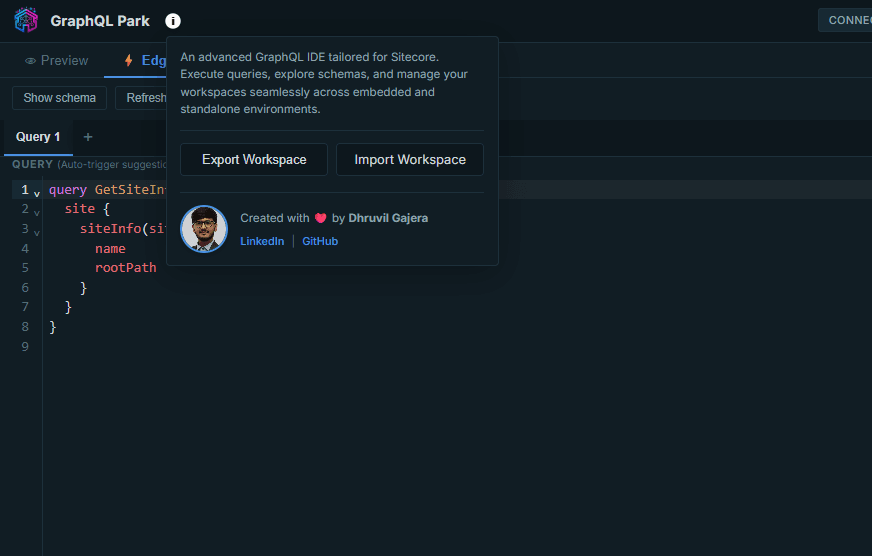
Task: Collapse the fold arrow on line 1
Action: (x=37, y=193)
